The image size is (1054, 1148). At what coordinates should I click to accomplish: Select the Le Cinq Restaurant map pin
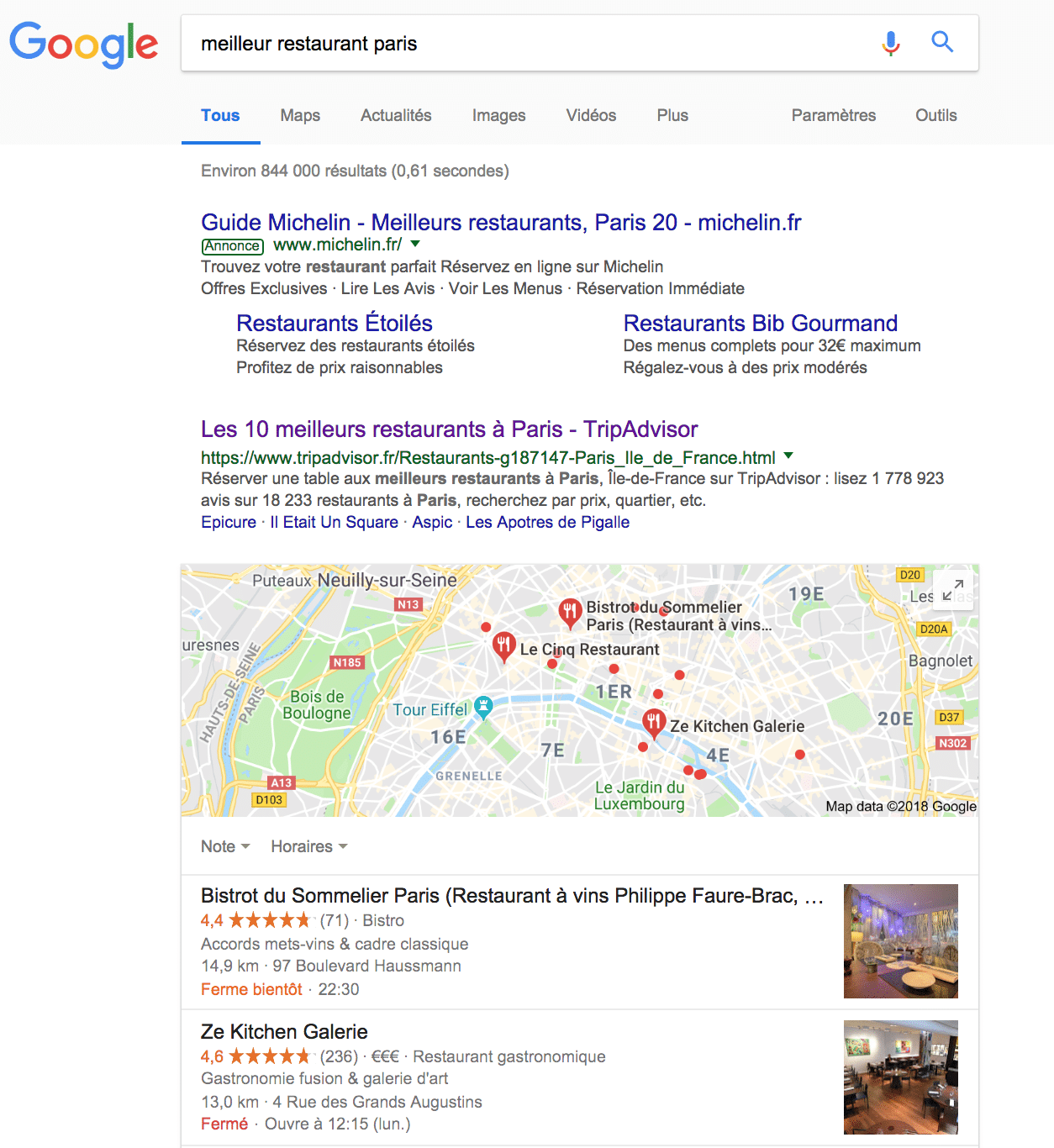(503, 647)
